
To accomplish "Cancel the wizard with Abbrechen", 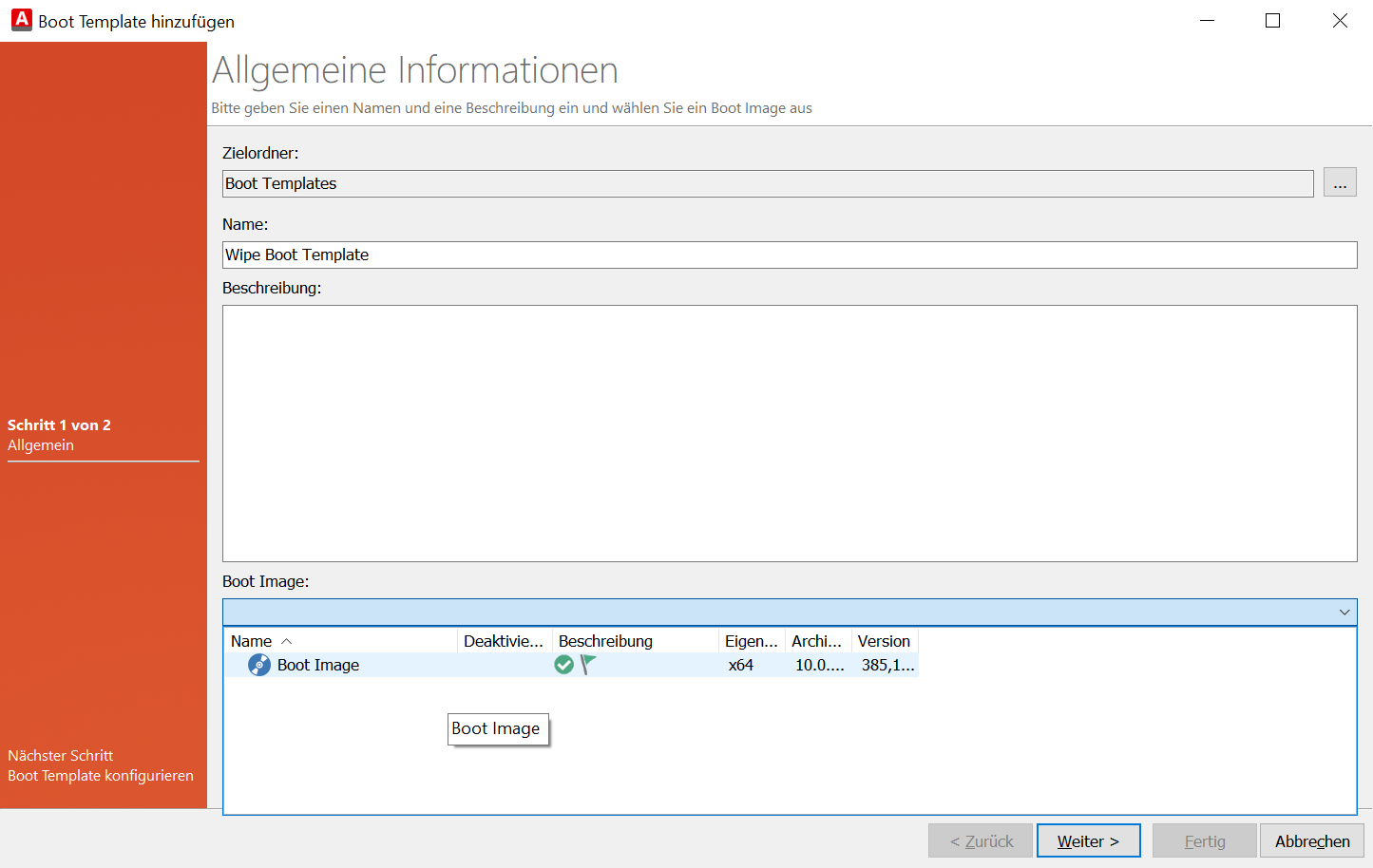I will coord(1311,841).
